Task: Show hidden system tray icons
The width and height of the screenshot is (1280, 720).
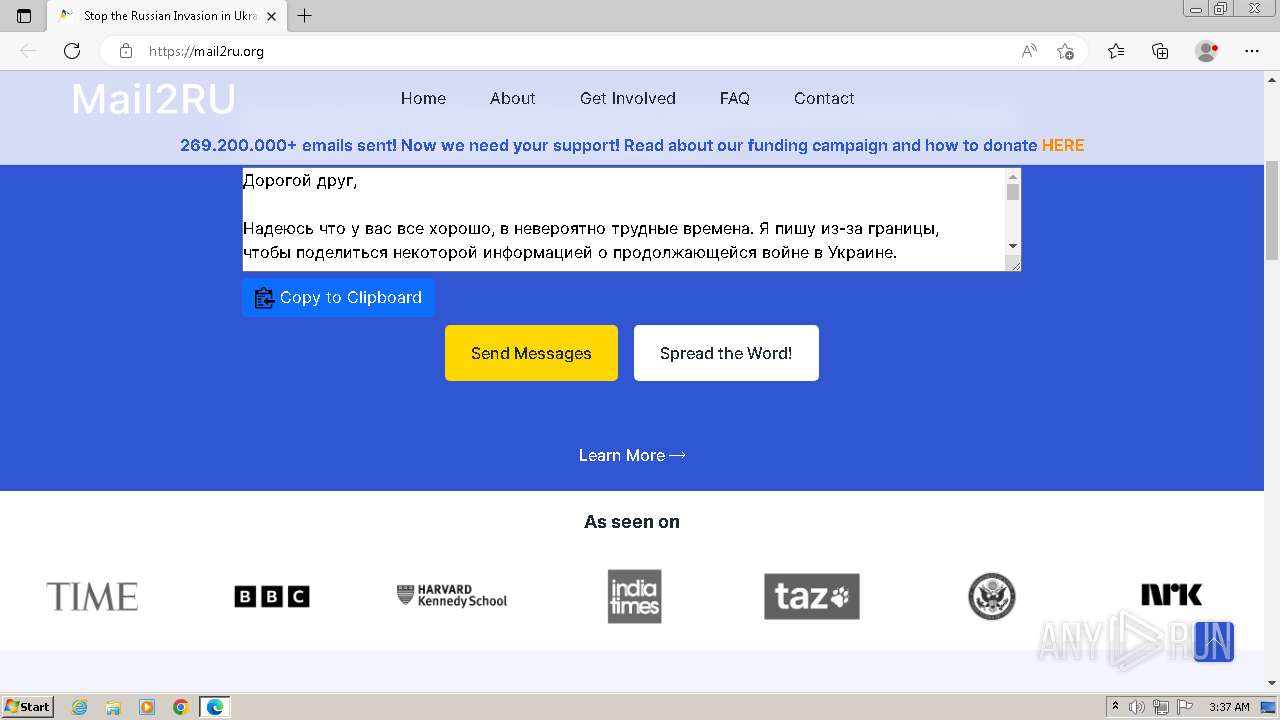Action: click(x=1116, y=707)
